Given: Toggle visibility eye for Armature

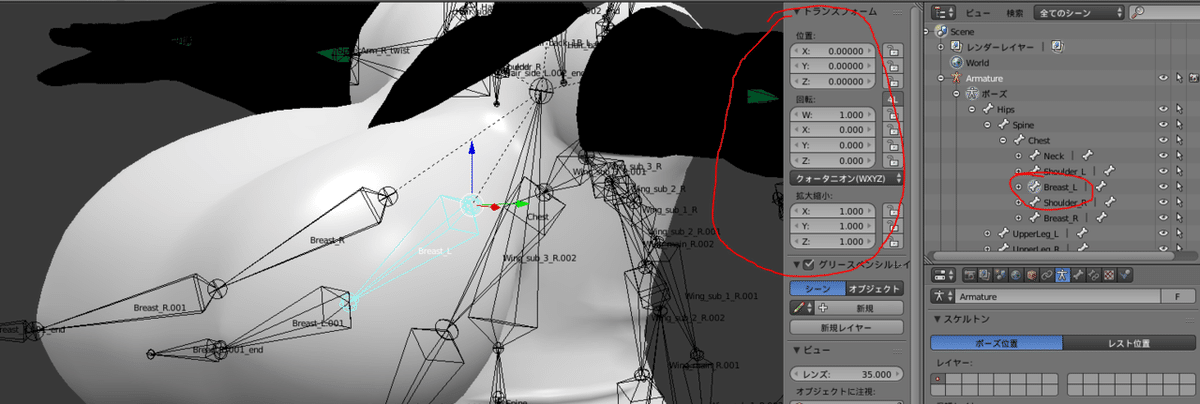Looking at the screenshot, I should click(1163, 78).
